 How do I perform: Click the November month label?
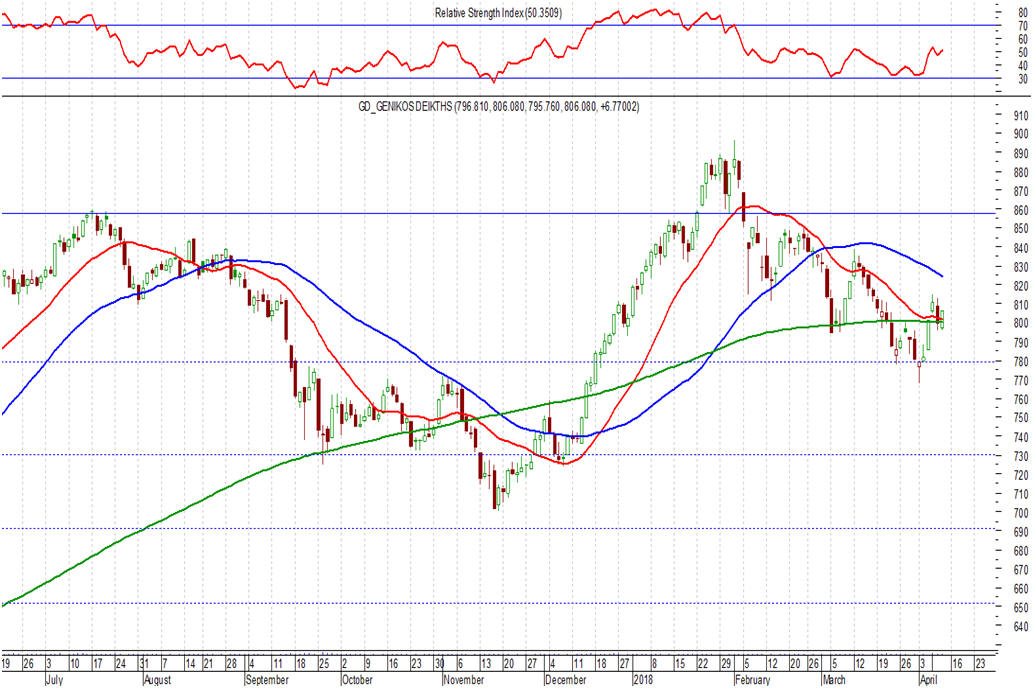(x=464, y=680)
